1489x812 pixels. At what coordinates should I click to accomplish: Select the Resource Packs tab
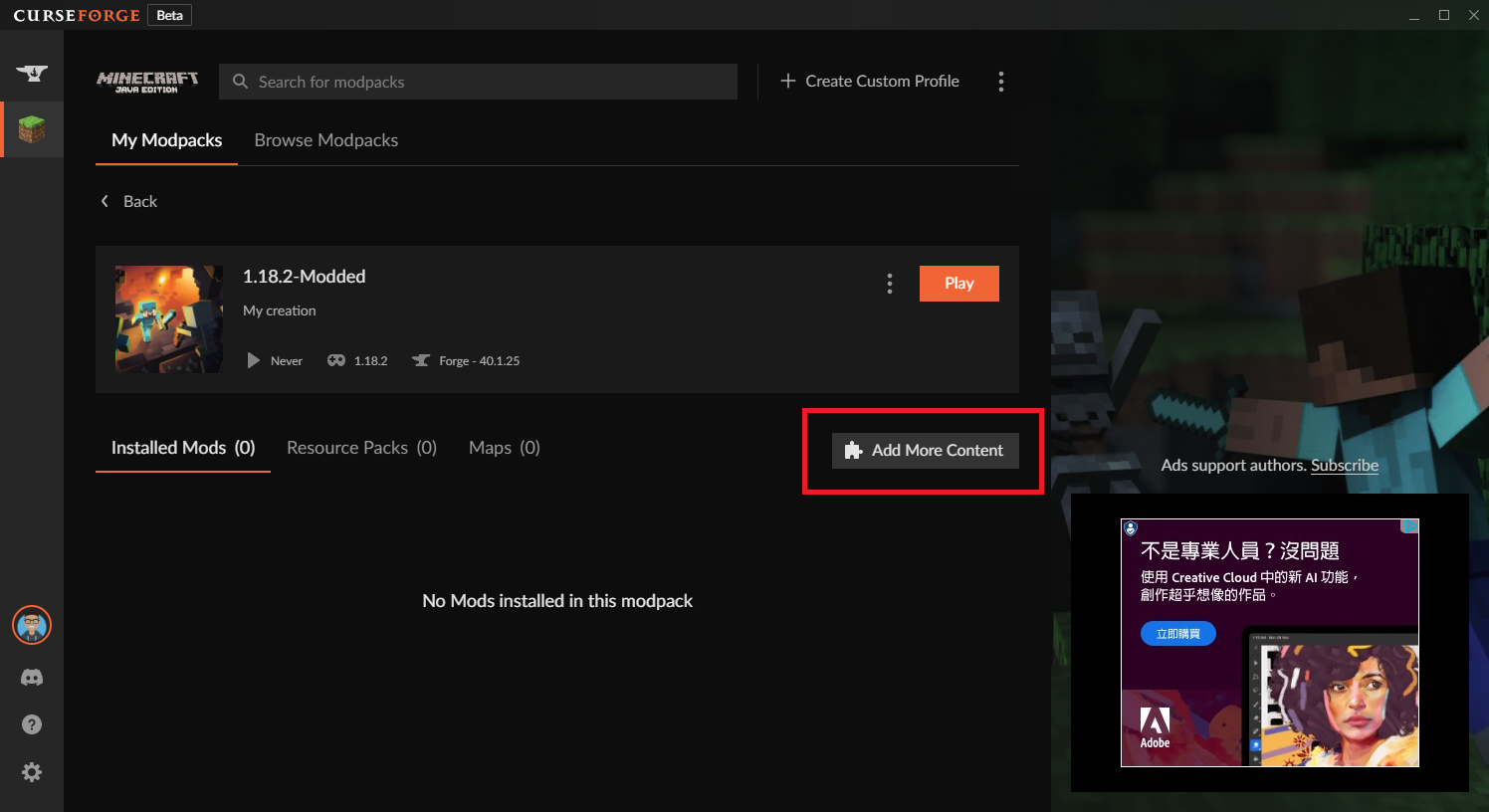click(x=361, y=448)
